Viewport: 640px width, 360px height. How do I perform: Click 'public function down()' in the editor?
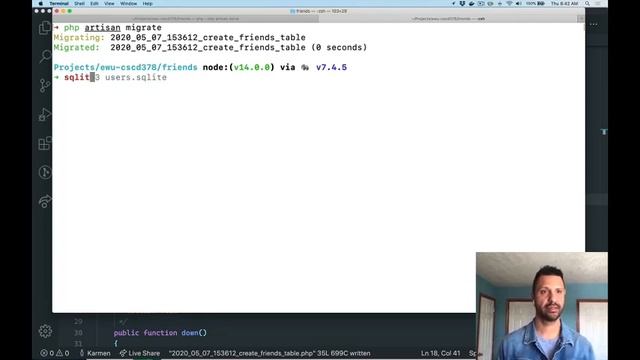pyautogui.click(x=160, y=333)
